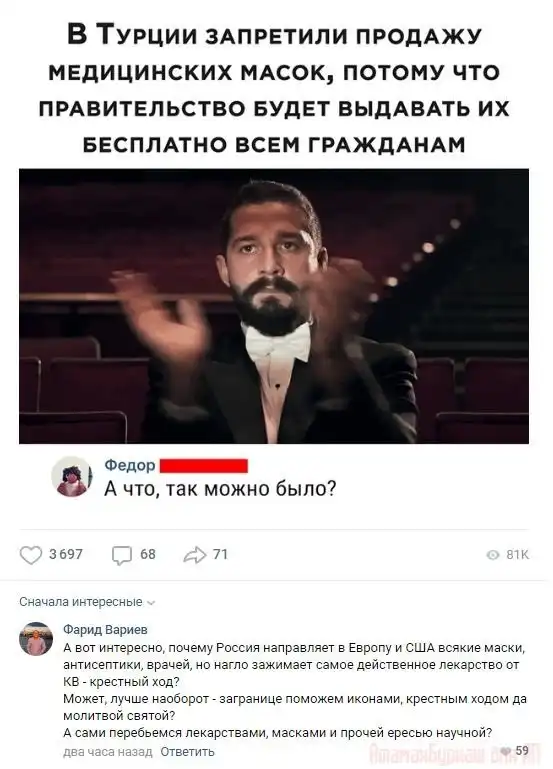Click the chevron next to Сначала интересные
Viewport: 553px width, 769px height.
pos(151,603)
